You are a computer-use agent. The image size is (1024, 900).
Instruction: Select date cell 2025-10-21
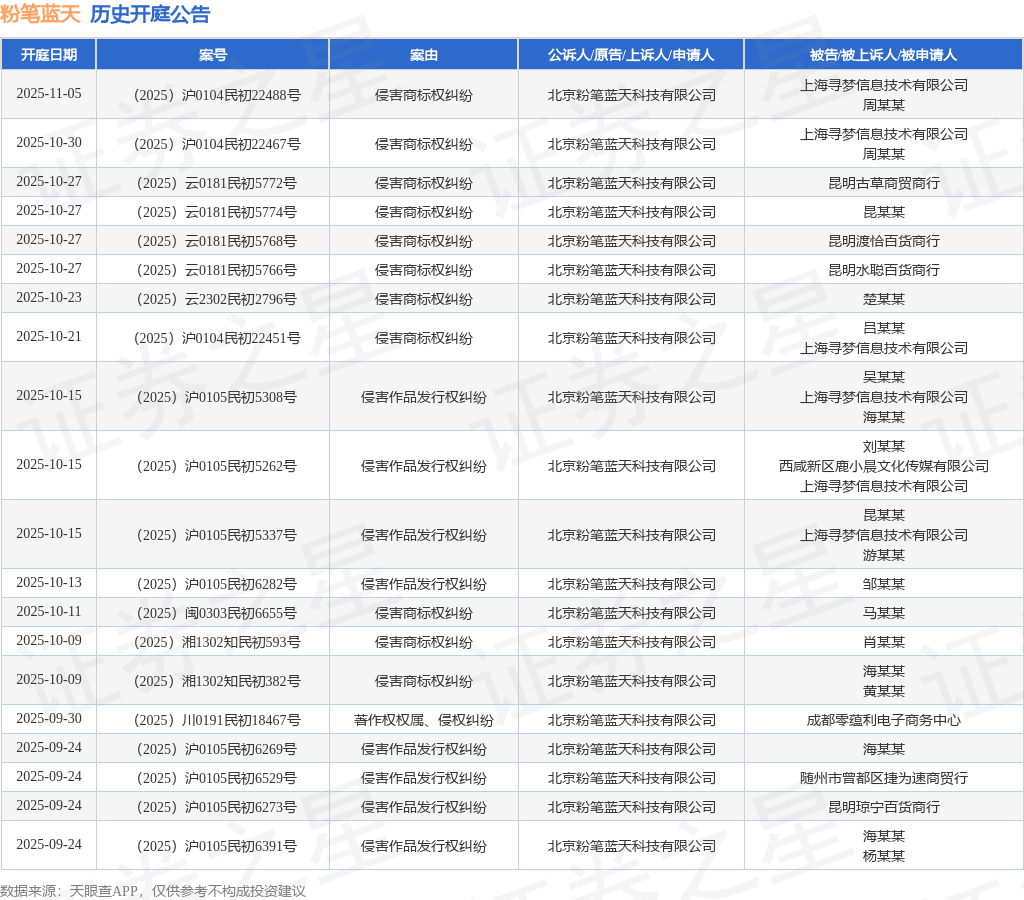click(x=49, y=336)
